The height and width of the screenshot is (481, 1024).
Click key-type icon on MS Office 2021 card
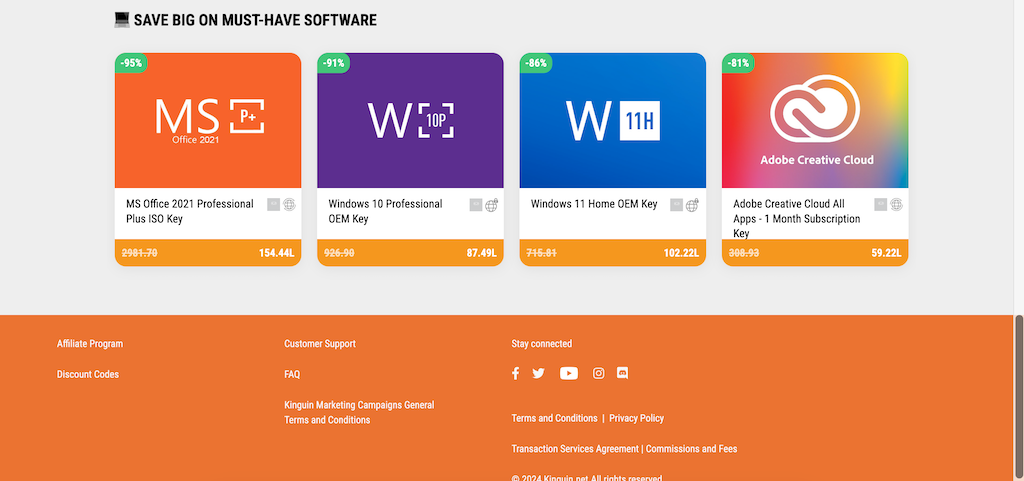273,205
